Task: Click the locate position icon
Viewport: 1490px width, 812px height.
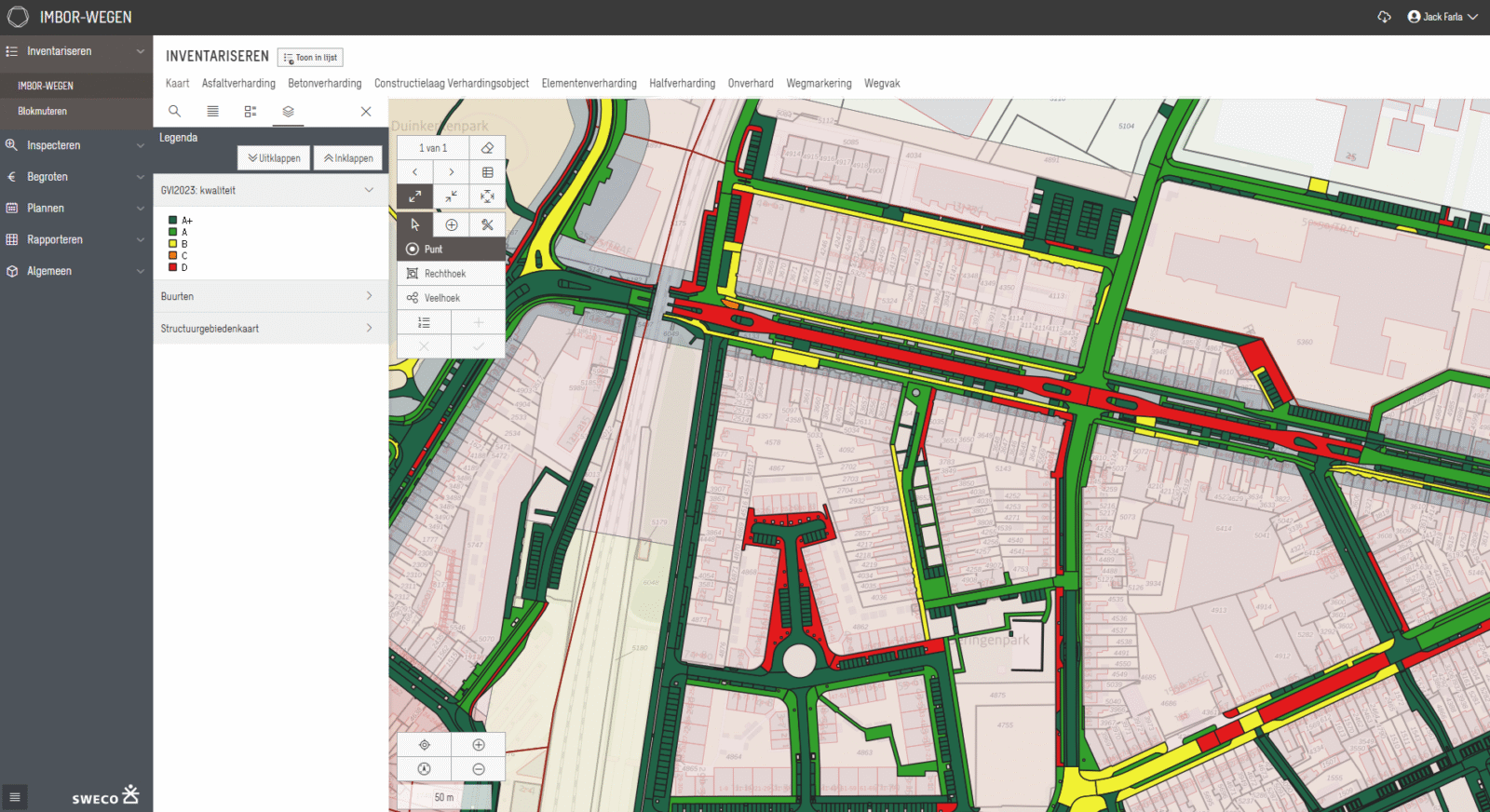Action: (425, 745)
